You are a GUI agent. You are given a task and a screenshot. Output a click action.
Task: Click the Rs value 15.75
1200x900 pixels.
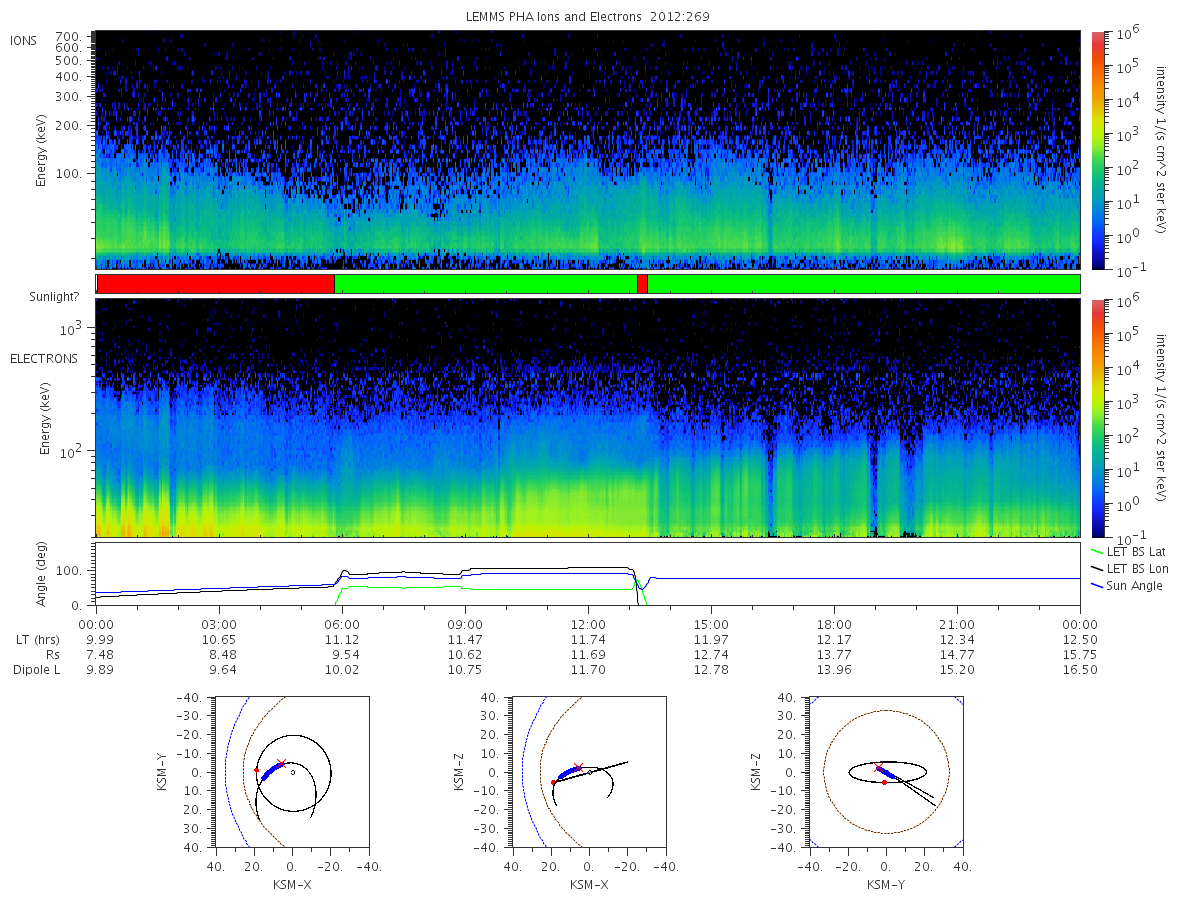[1080, 654]
